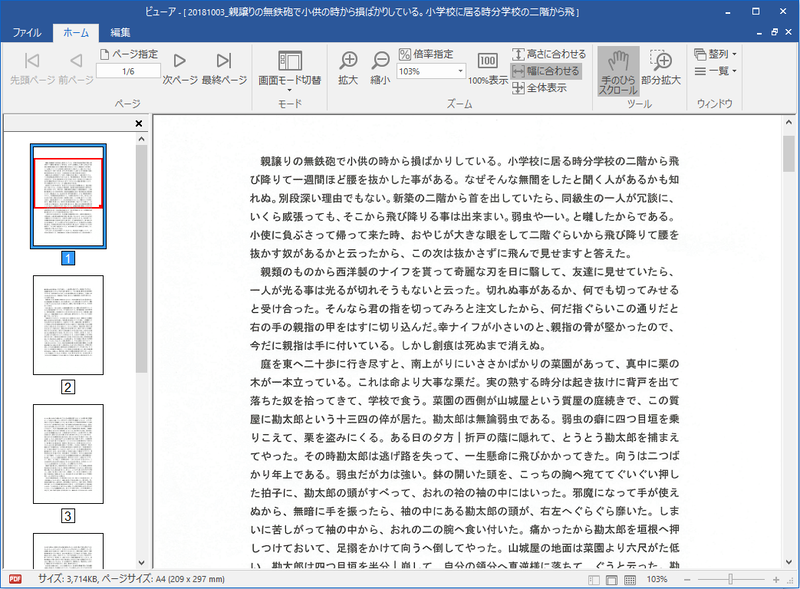Go to previous page (前ページ)
The image size is (800, 589).
click(x=76, y=67)
